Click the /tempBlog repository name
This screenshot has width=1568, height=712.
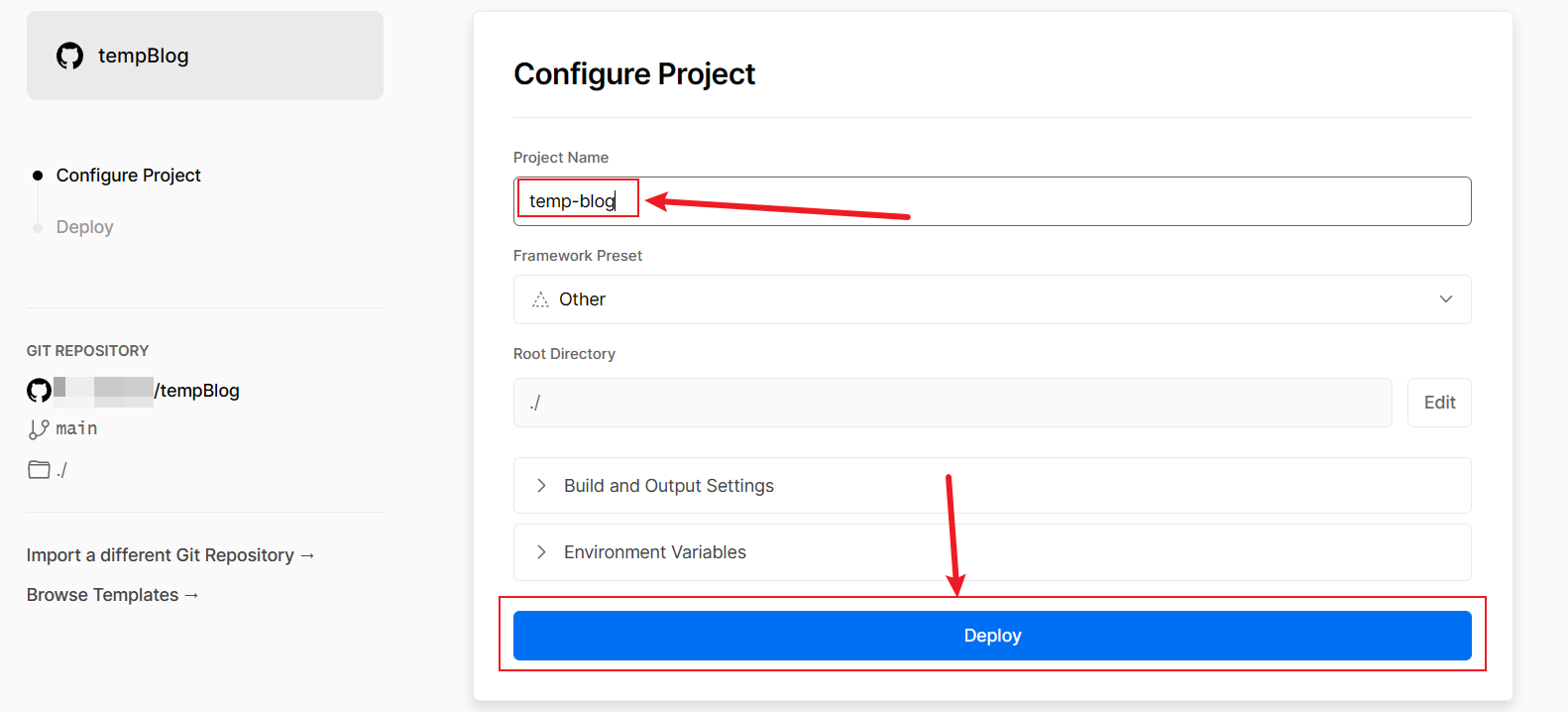(x=197, y=391)
